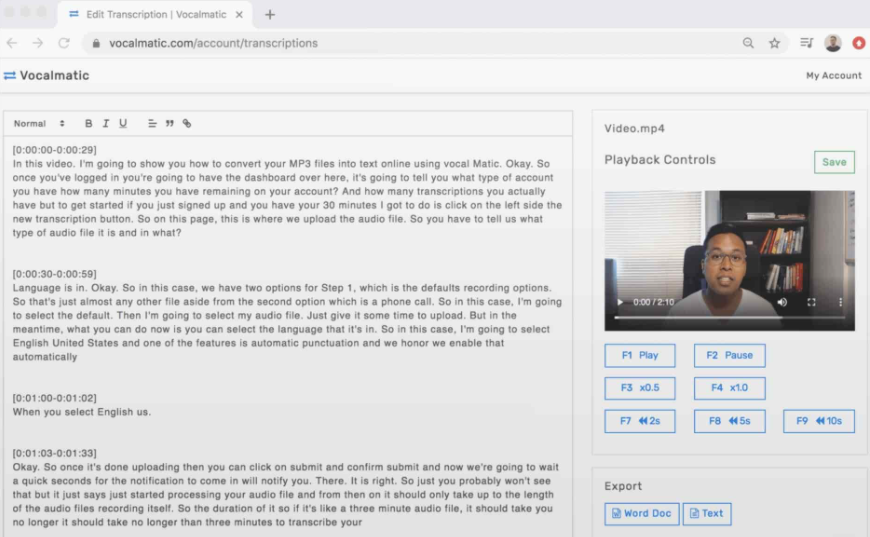Click the video time 0:00 / 2:10
The height and width of the screenshot is (537, 870).
click(653, 302)
